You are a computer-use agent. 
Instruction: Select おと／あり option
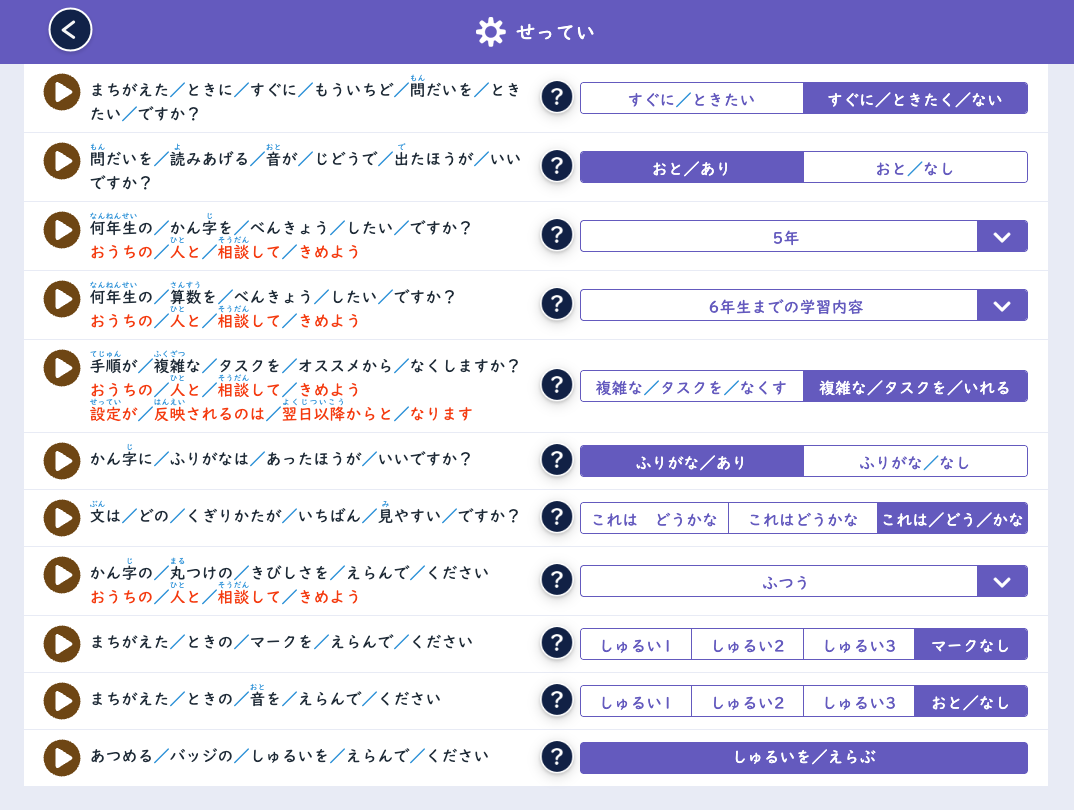pyautogui.click(x=692, y=167)
